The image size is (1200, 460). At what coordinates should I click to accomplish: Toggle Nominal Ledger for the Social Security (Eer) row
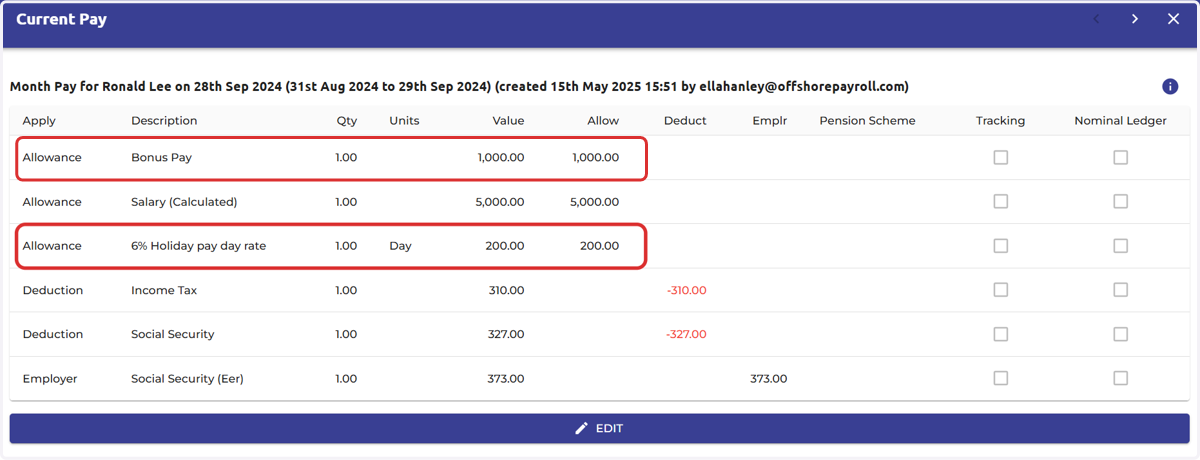coord(1120,379)
